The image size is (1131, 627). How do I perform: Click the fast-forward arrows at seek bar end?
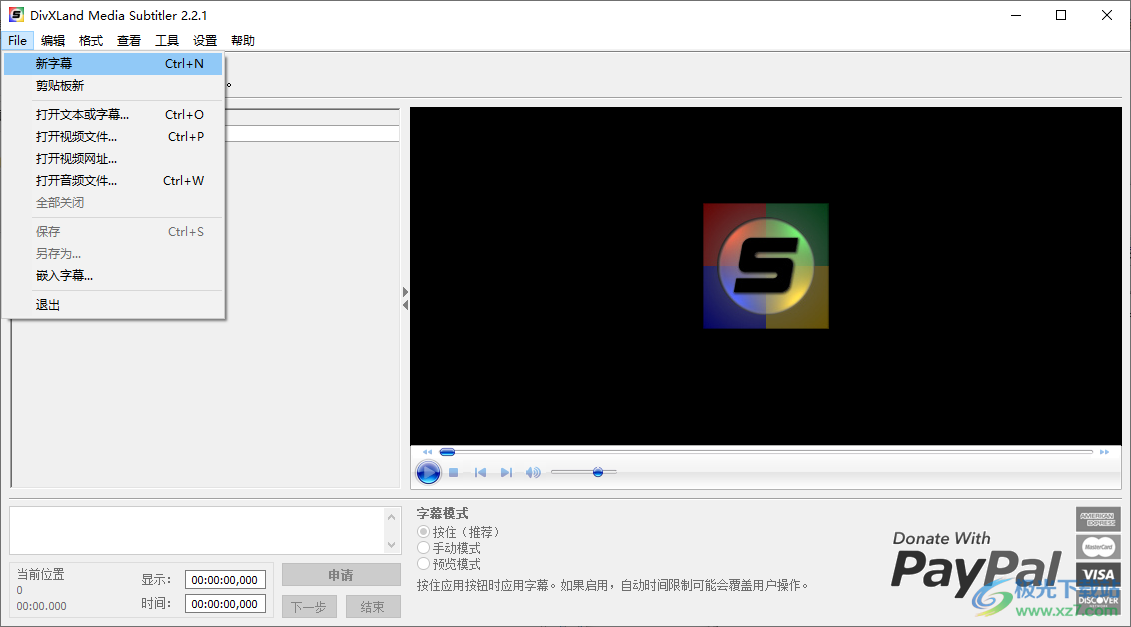point(1104,452)
